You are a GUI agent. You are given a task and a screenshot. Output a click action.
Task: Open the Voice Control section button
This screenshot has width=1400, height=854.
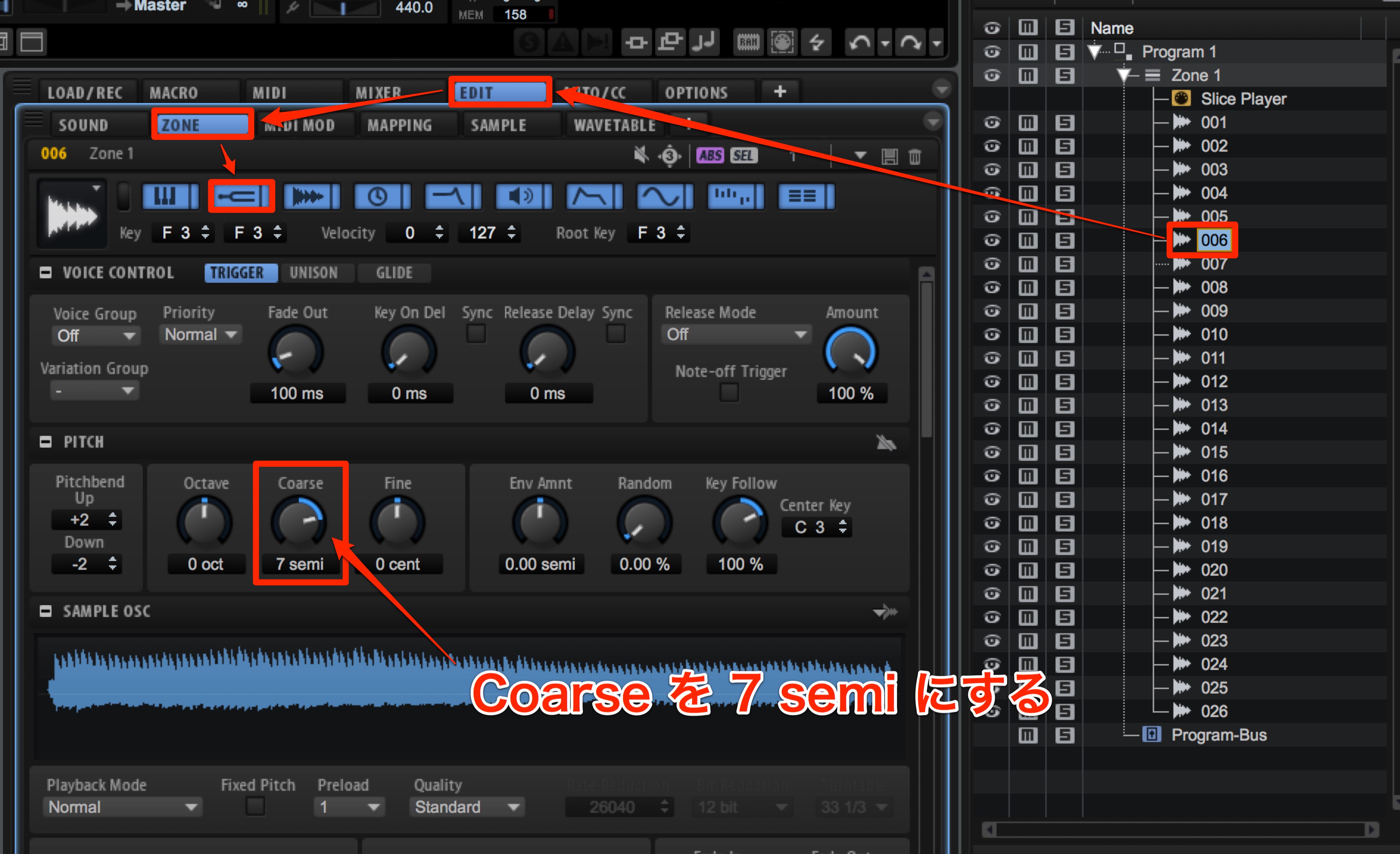[x=170, y=197]
